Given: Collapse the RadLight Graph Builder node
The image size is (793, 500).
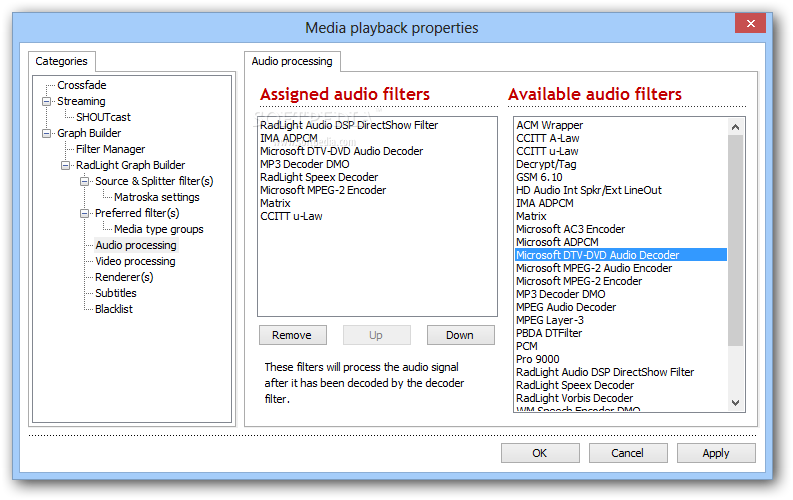Looking at the screenshot, I should [65, 165].
